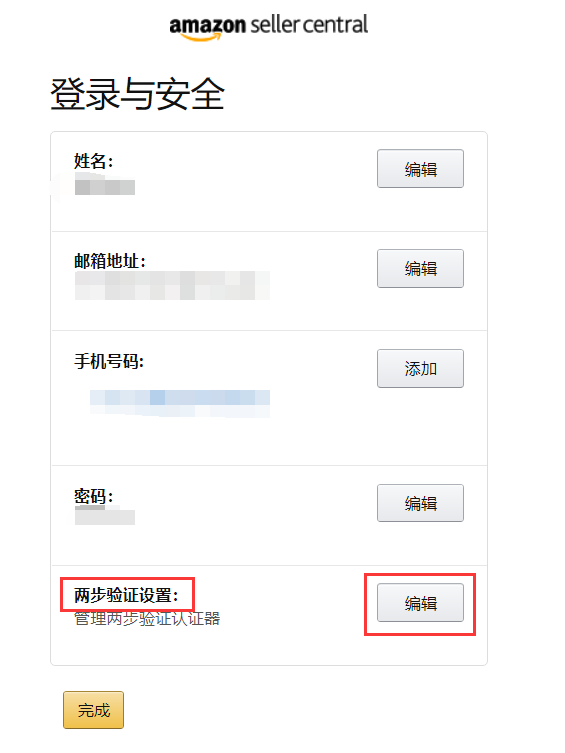Click 管理两步验证认证器 description text
The width and height of the screenshot is (565, 753).
(x=147, y=619)
